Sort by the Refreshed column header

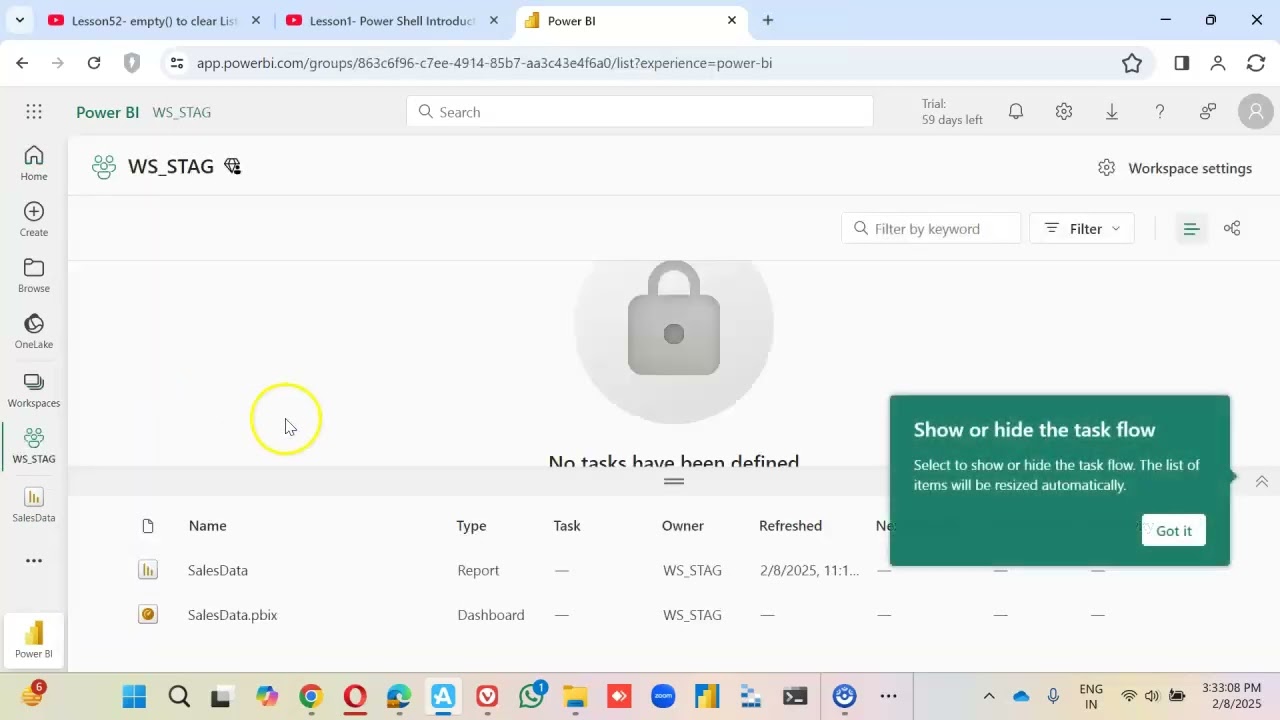(x=790, y=526)
